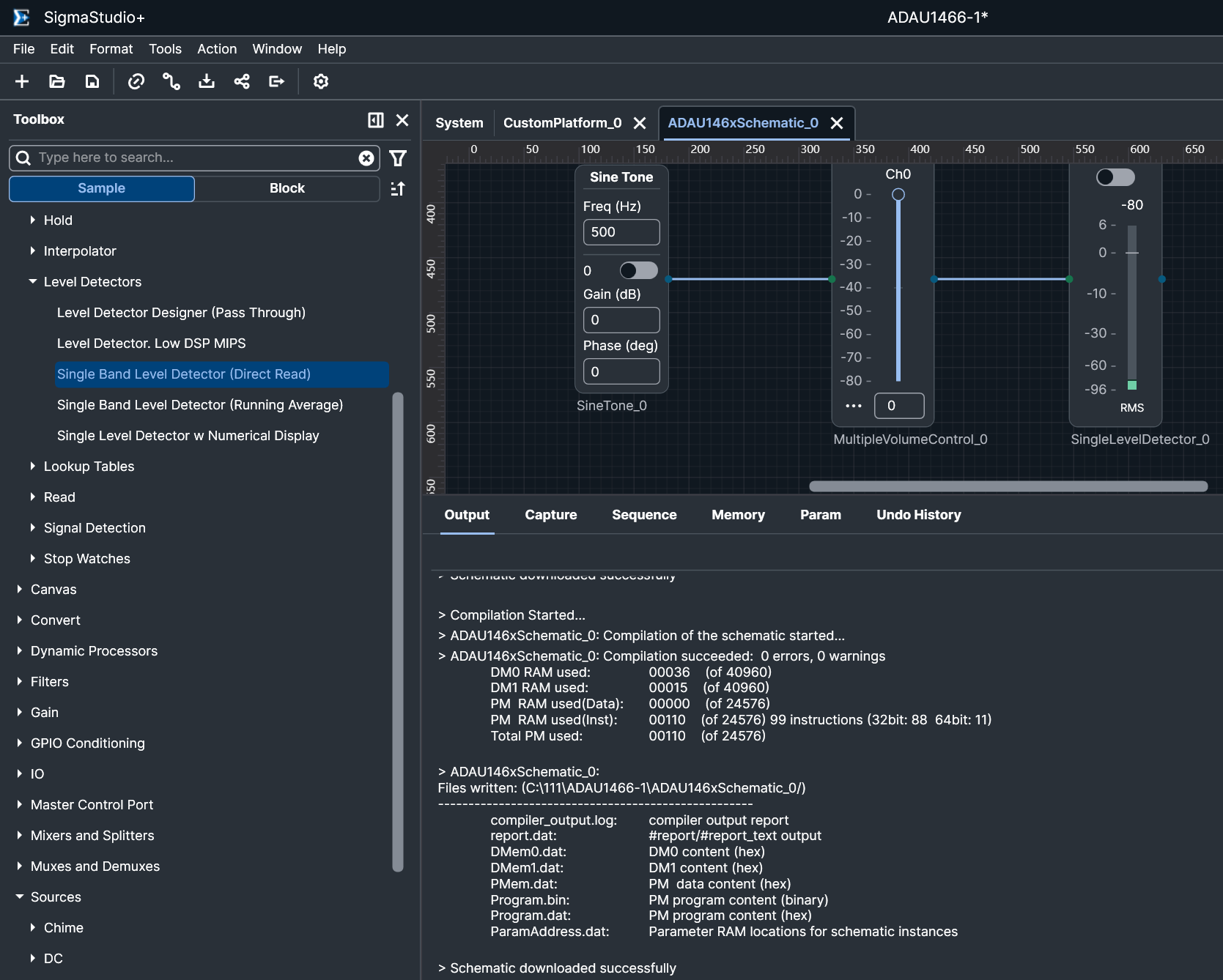The width and height of the screenshot is (1223, 980).
Task: Toggle the Sine Tone on/off switch
Action: click(638, 271)
